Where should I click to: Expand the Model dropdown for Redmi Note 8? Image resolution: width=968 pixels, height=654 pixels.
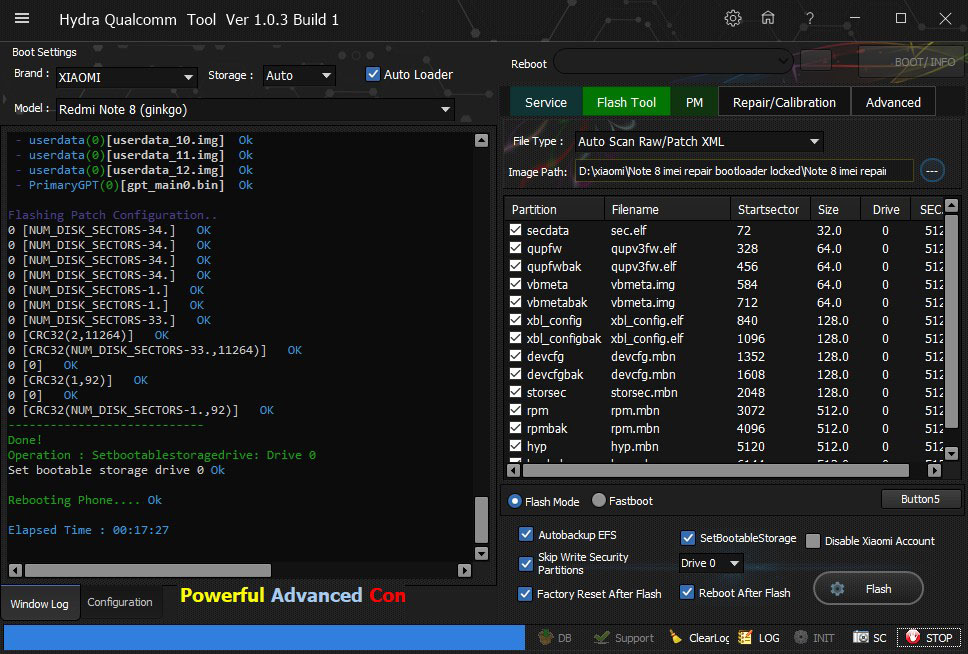click(x=444, y=109)
